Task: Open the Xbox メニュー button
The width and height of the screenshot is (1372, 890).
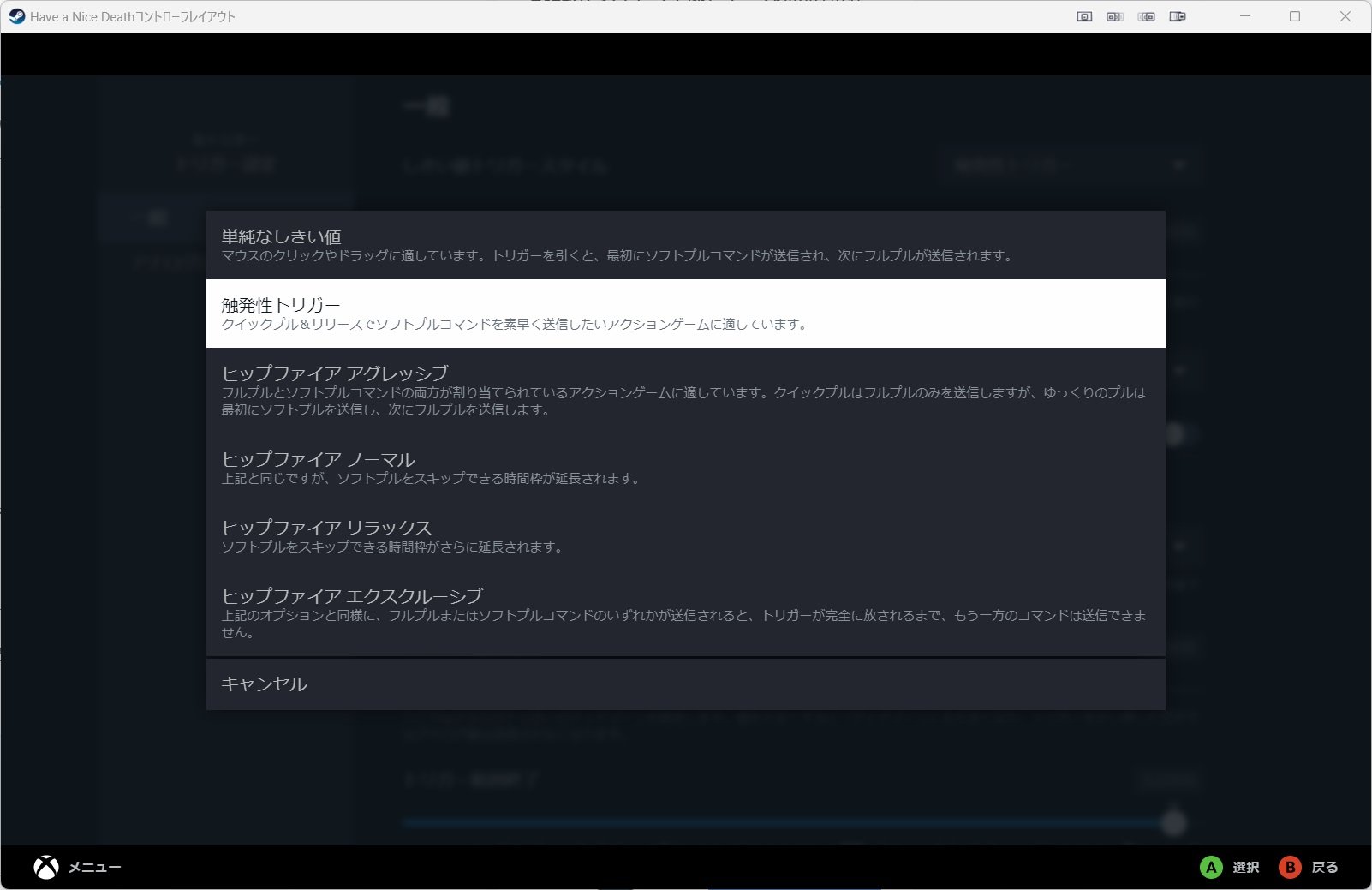Action: click(77, 868)
